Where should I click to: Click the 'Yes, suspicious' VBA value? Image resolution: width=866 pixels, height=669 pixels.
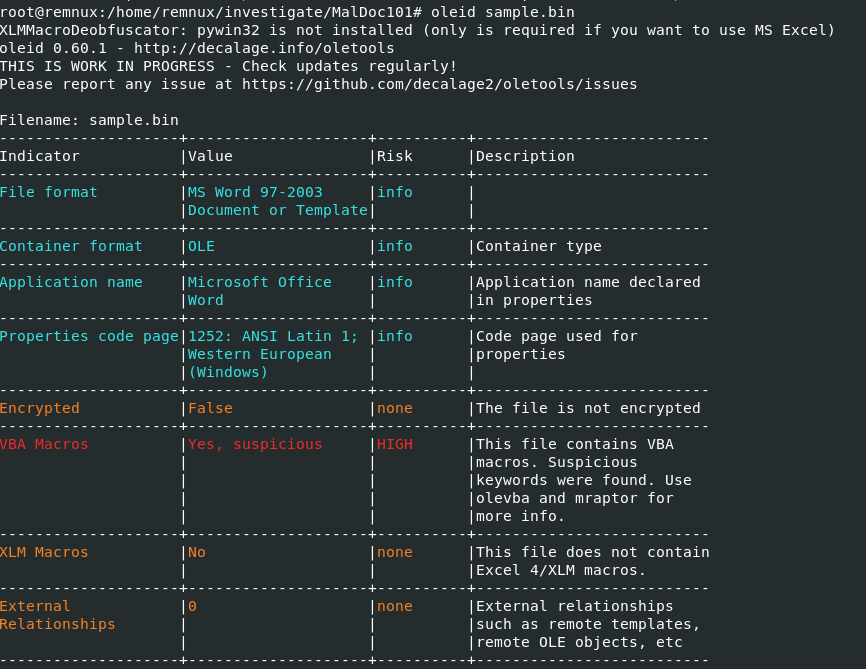pyautogui.click(x=255, y=444)
